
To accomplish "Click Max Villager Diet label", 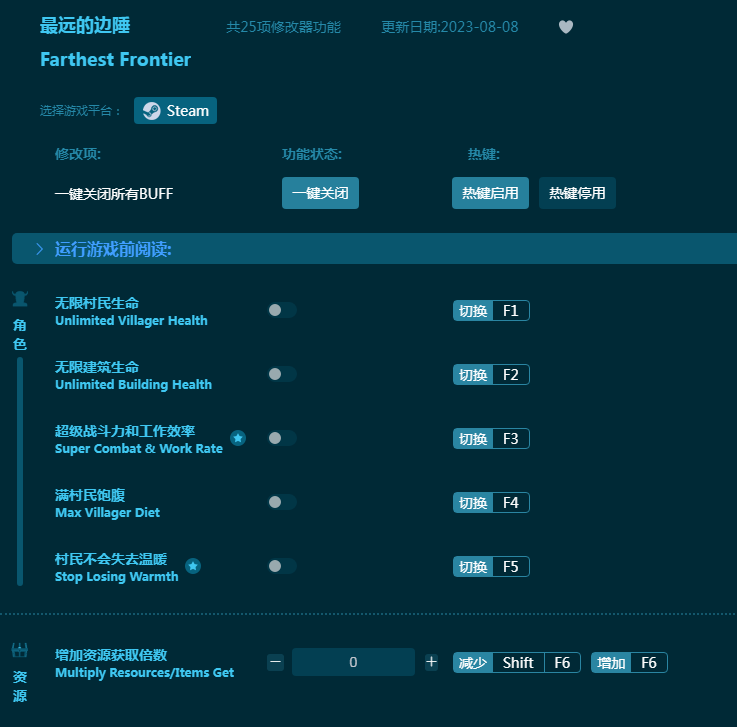I will pos(108,512).
